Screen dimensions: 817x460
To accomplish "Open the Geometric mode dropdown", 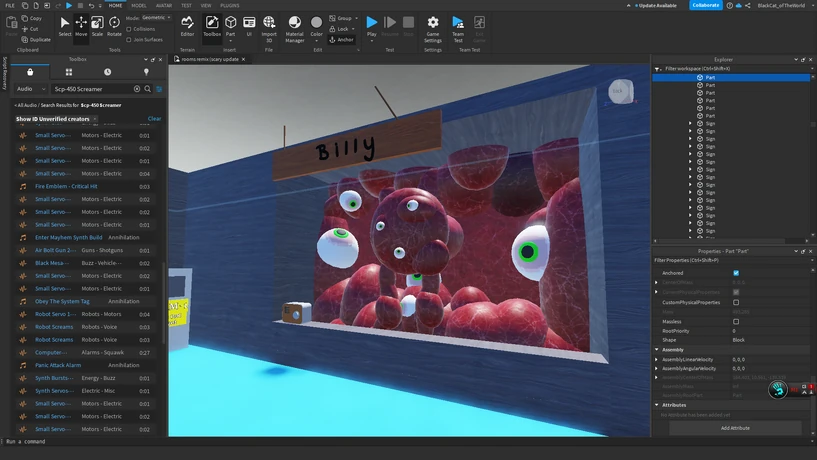I will [156, 18].
